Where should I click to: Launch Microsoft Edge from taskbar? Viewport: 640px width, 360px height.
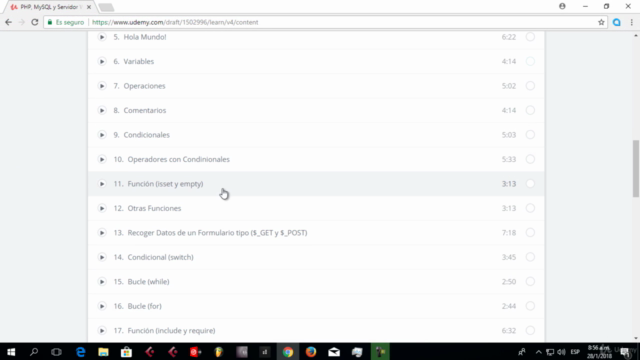point(80,352)
